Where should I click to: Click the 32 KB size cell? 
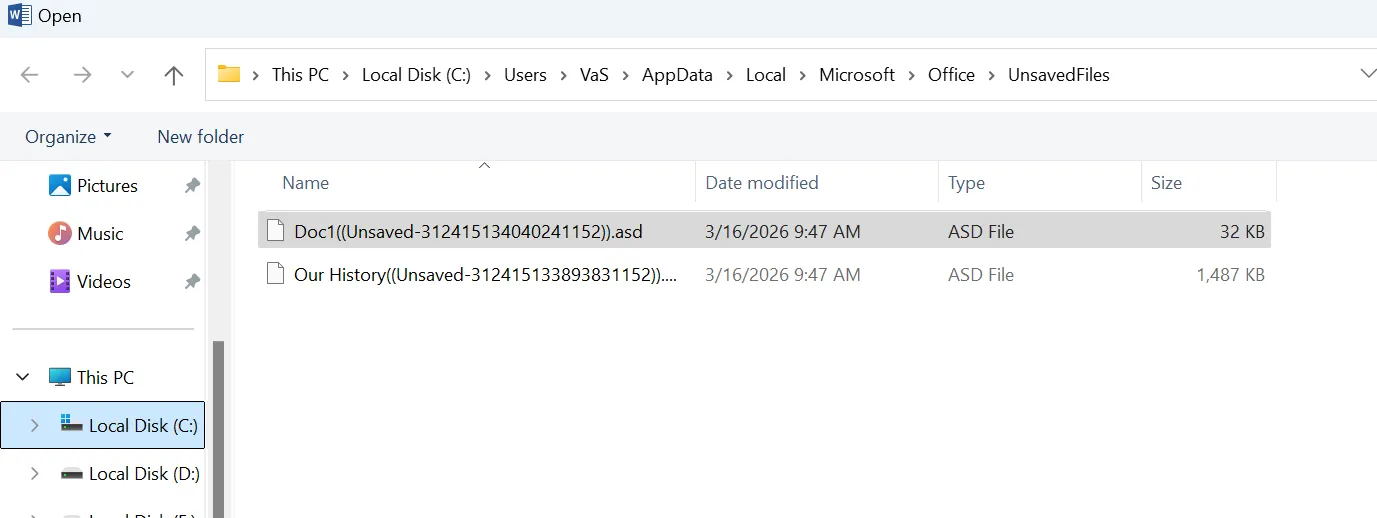[1242, 232]
